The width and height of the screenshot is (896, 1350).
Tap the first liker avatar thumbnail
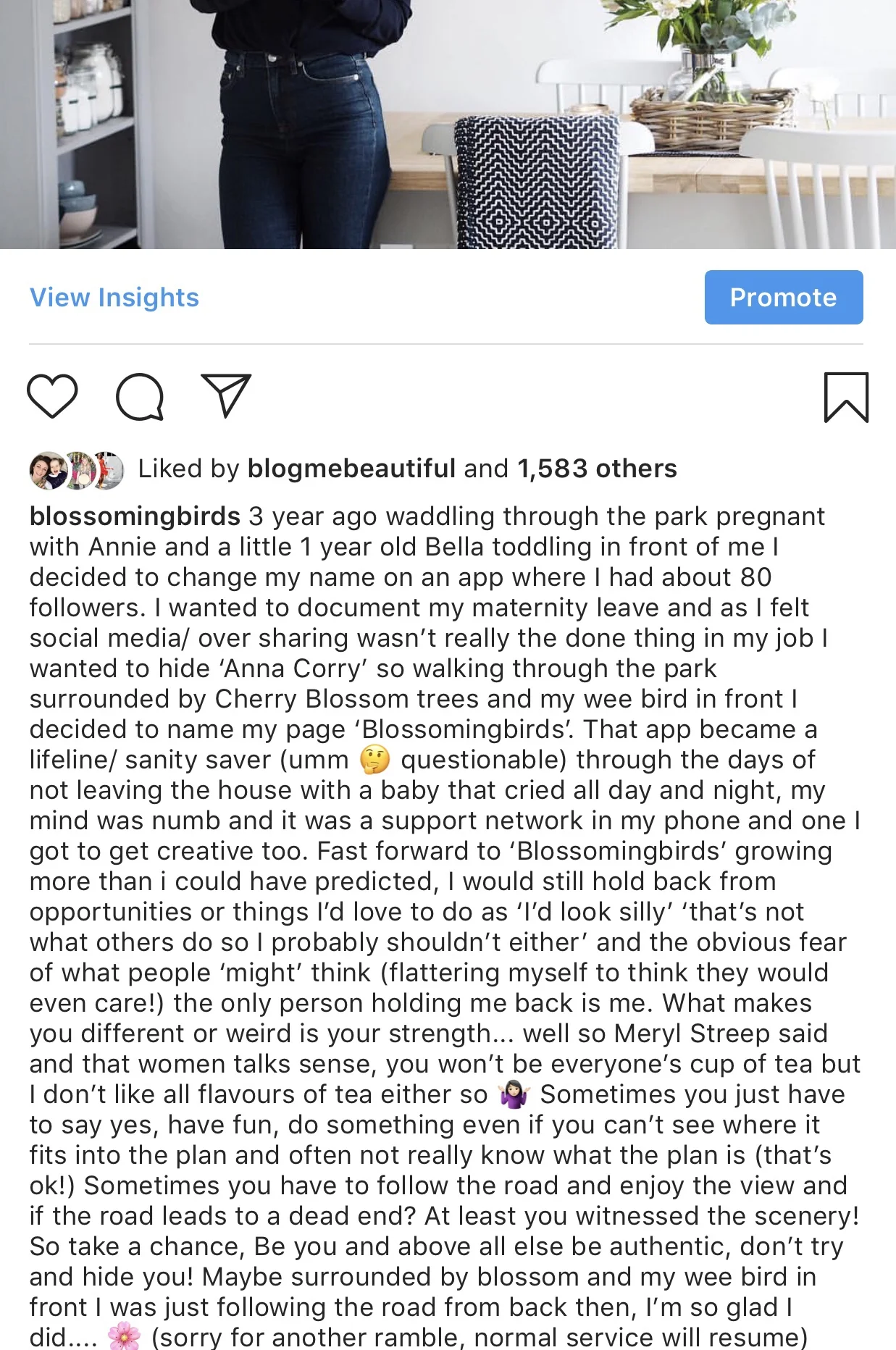click(x=46, y=470)
